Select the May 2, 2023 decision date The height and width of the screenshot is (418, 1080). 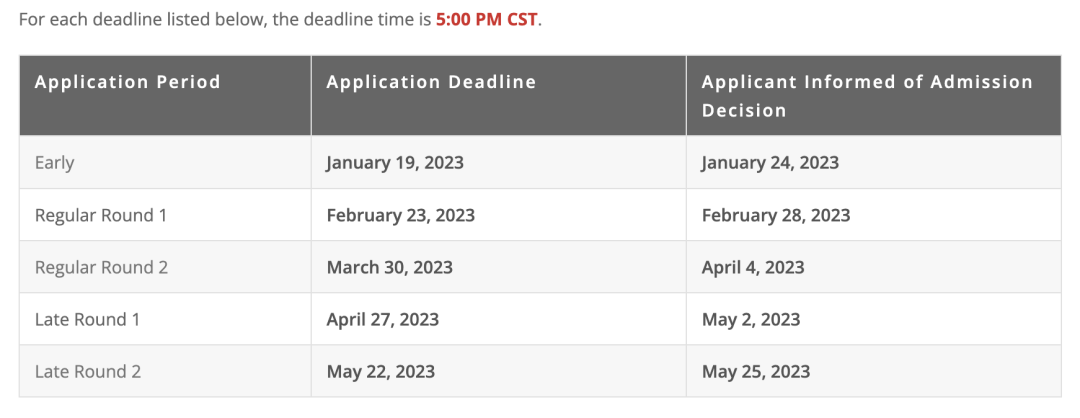click(751, 319)
